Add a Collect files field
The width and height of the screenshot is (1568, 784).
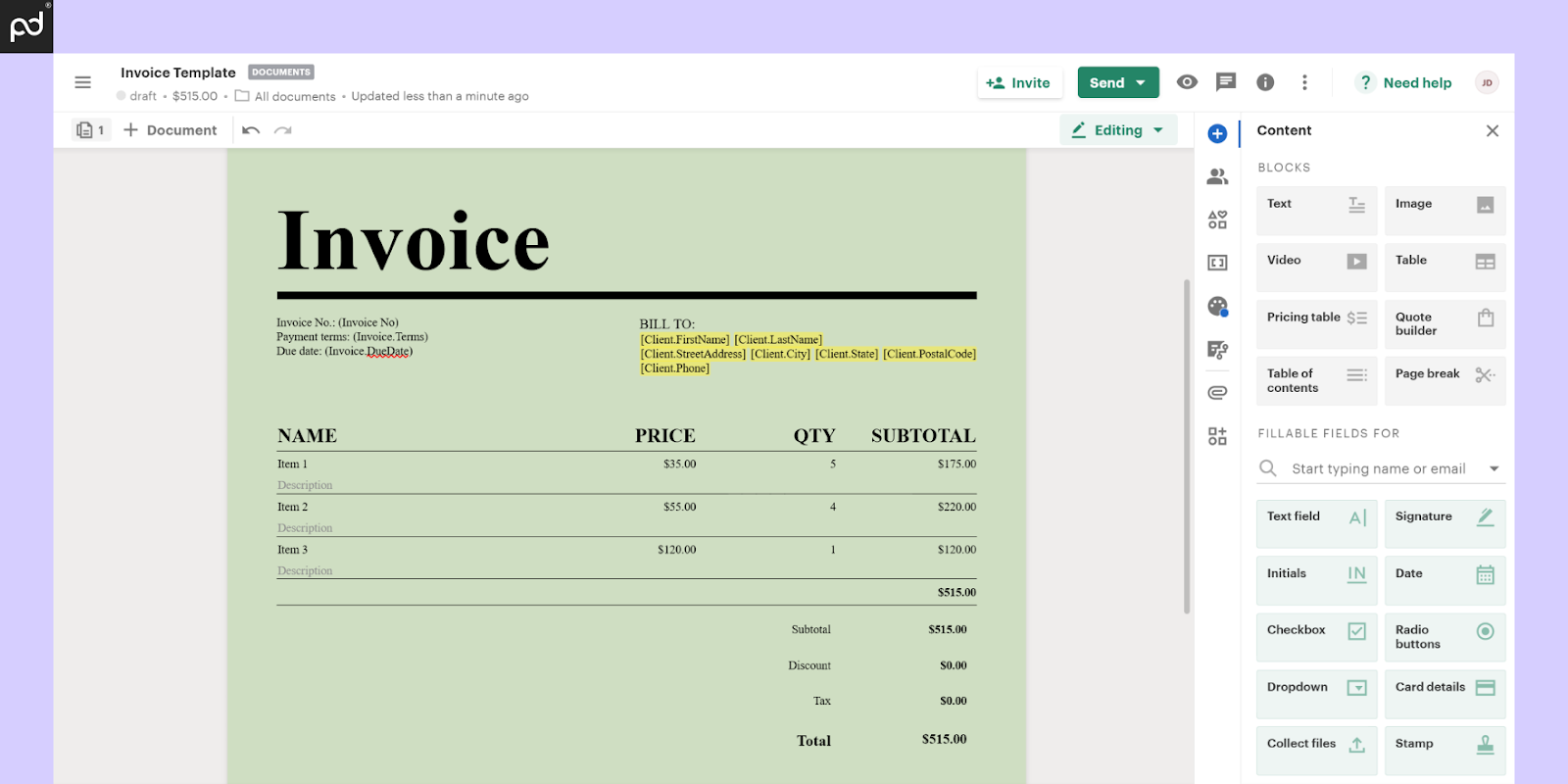pyautogui.click(x=1316, y=751)
